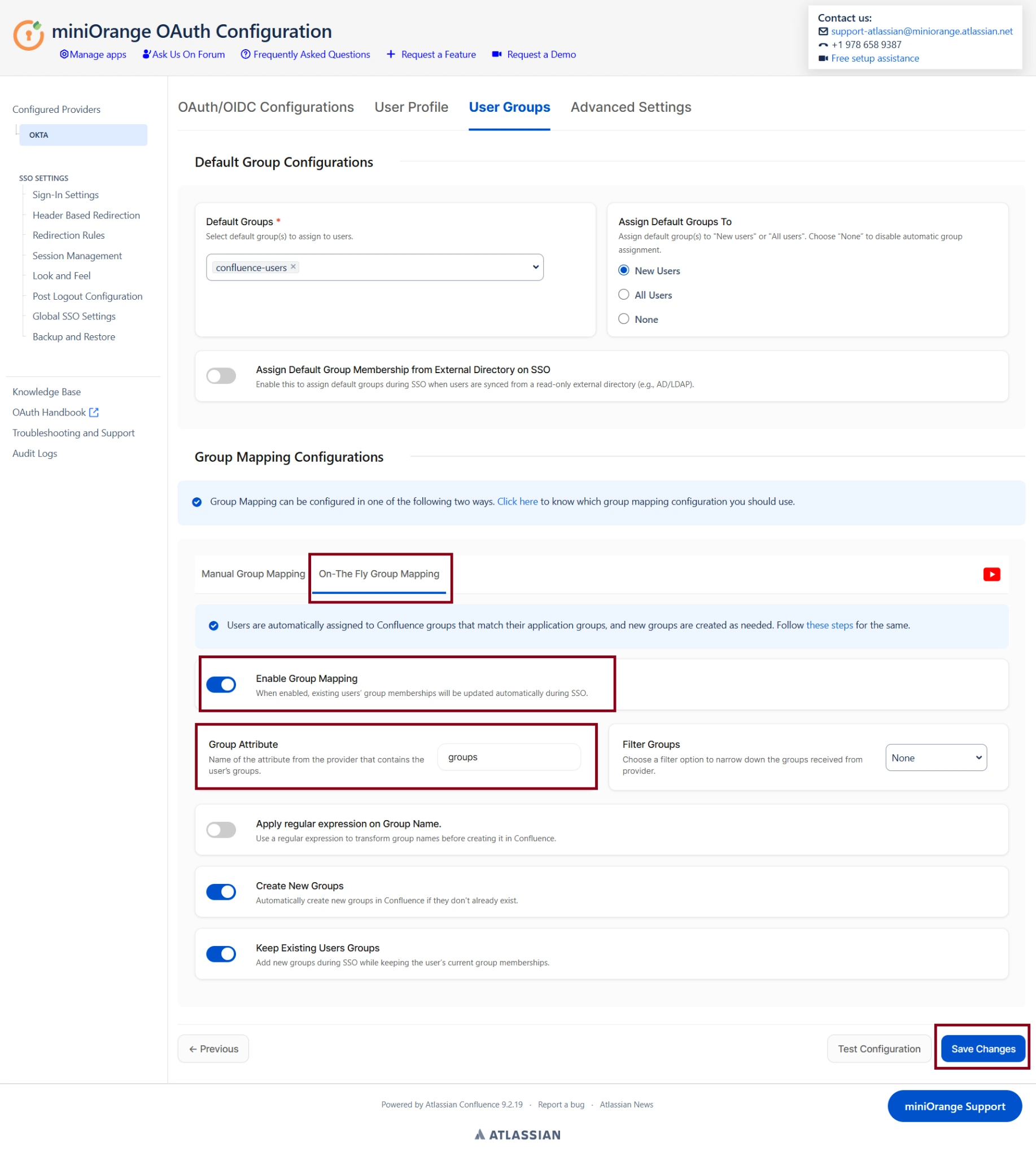Image resolution: width=1036 pixels, height=1156 pixels.
Task: Toggle Keep Existing Users Groups switch
Action: coord(221,953)
